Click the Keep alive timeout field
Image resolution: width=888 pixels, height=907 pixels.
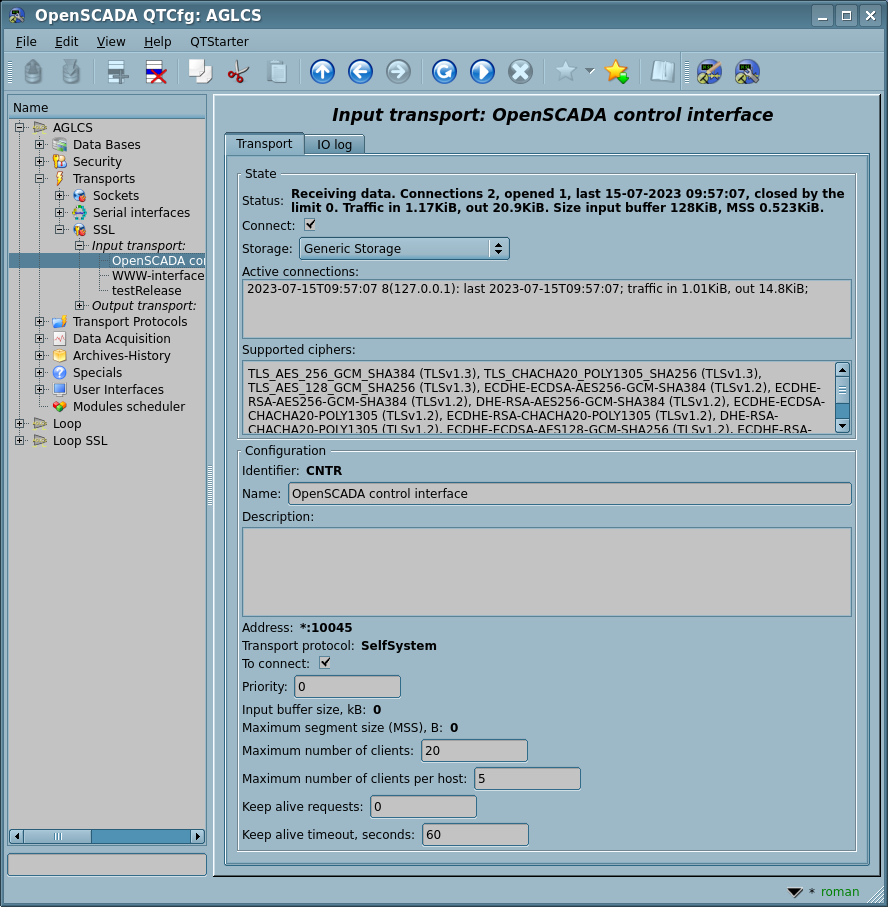[x=476, y=835]
